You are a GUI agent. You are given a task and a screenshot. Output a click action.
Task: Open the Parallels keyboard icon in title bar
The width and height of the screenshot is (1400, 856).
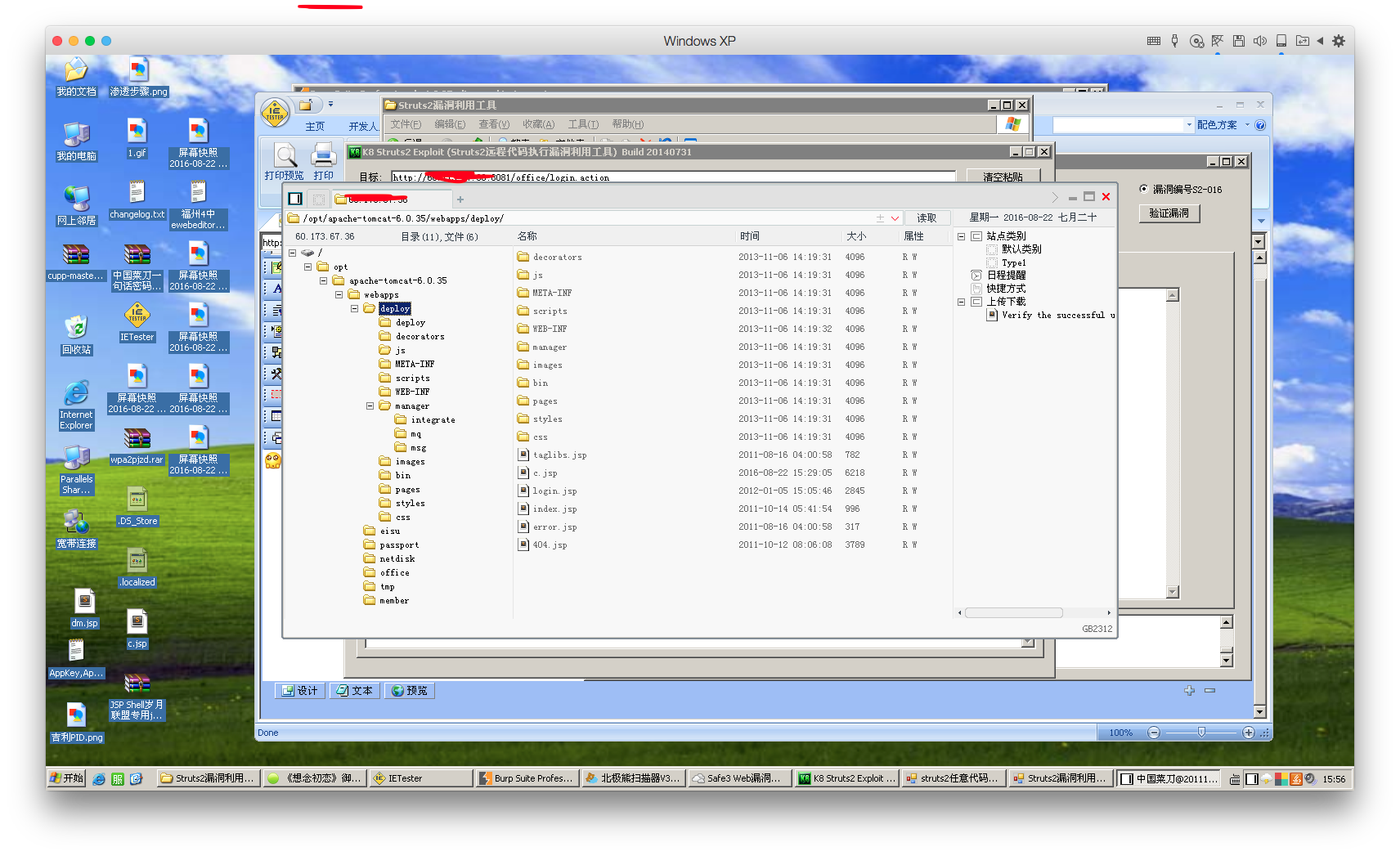(1154, 41)
